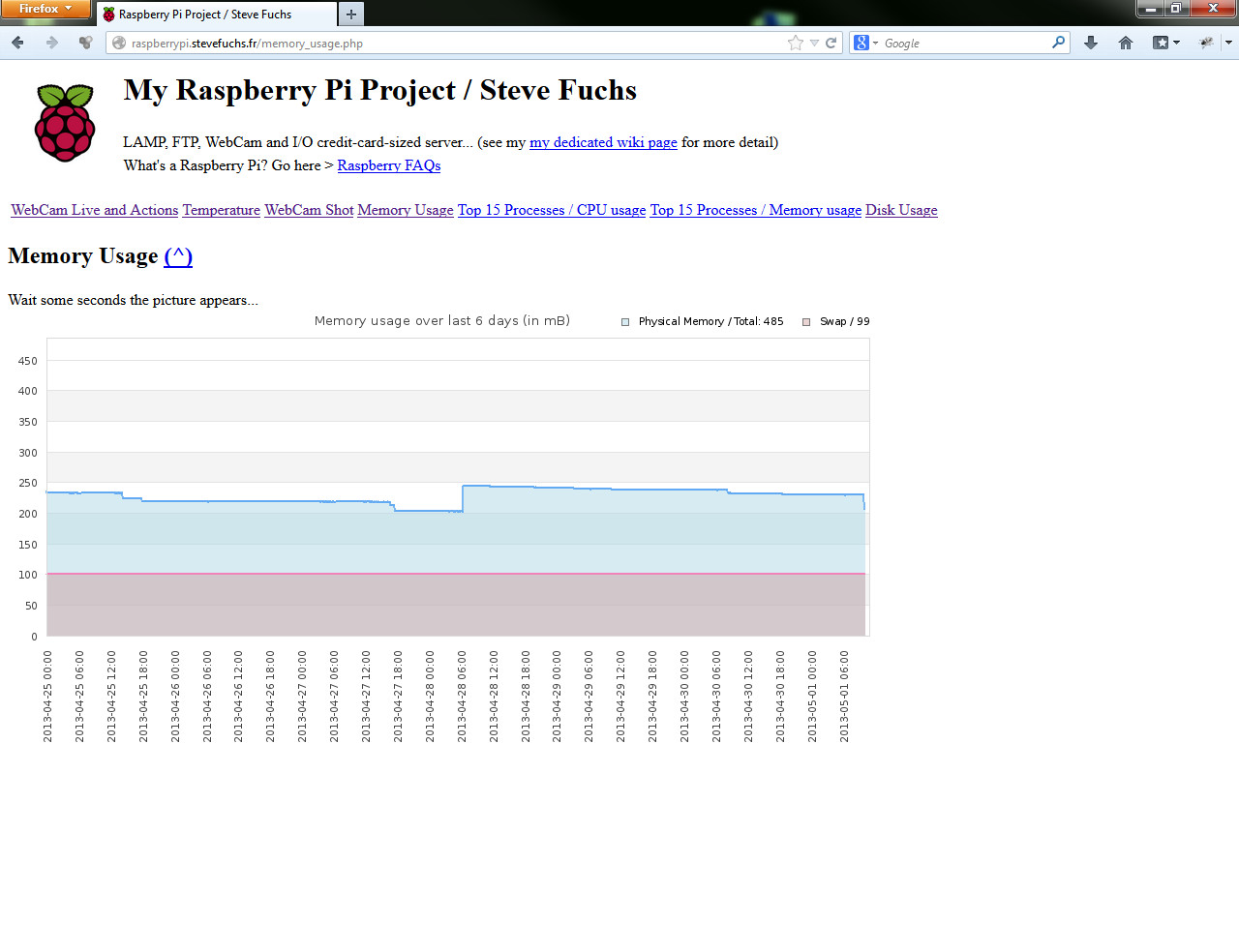
Task: Click the browser Back arrow button
Action: (17, 43)
